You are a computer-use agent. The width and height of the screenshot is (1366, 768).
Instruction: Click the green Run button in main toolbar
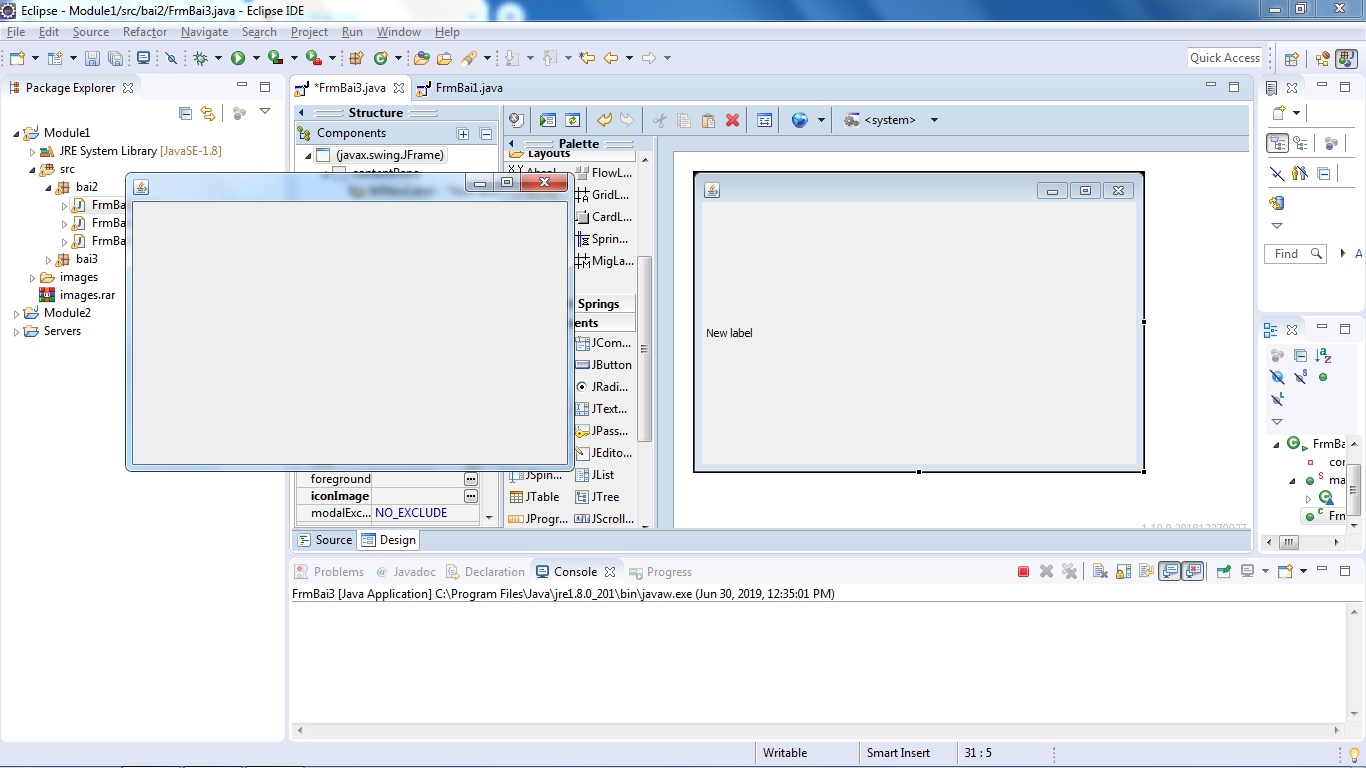(x=238, y=59)
